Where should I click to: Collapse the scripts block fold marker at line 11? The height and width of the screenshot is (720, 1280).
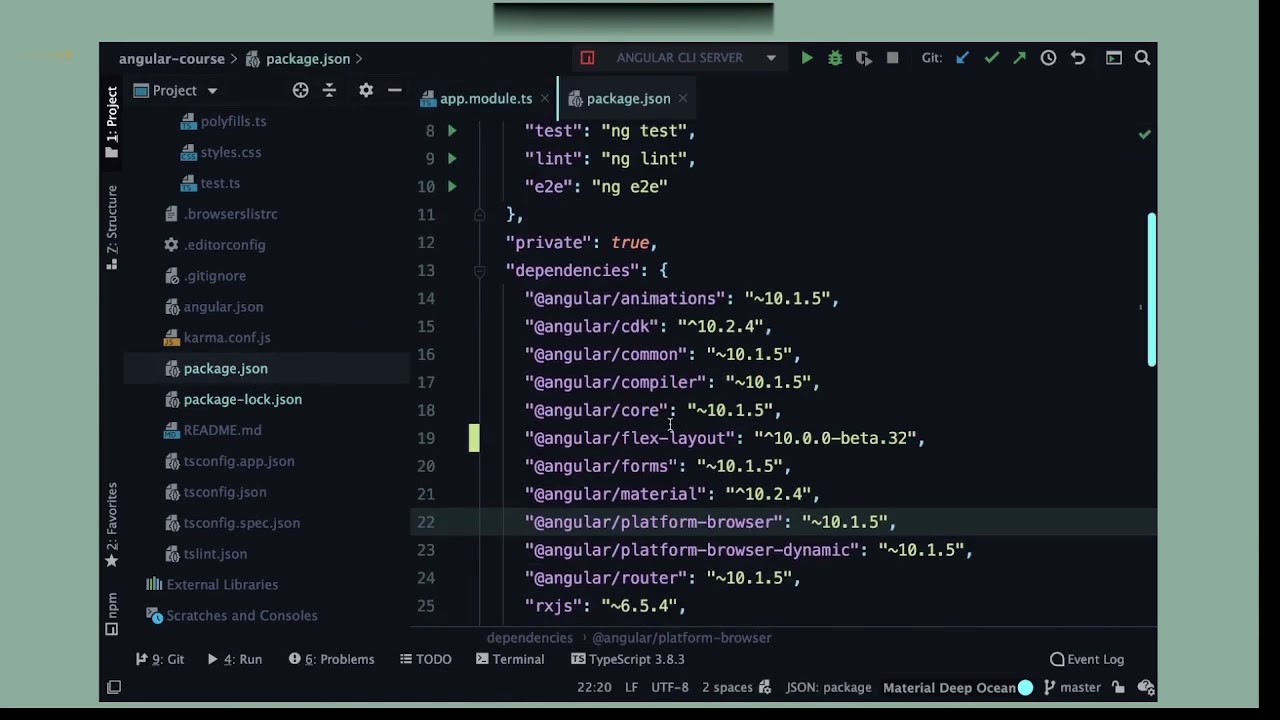[x=479, y=214]
